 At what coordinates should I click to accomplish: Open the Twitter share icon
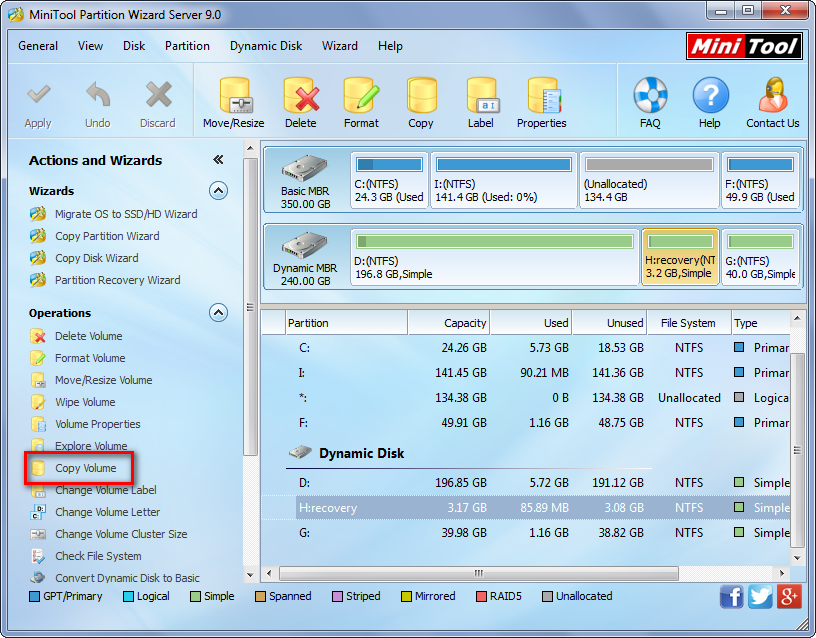(760, 596)
